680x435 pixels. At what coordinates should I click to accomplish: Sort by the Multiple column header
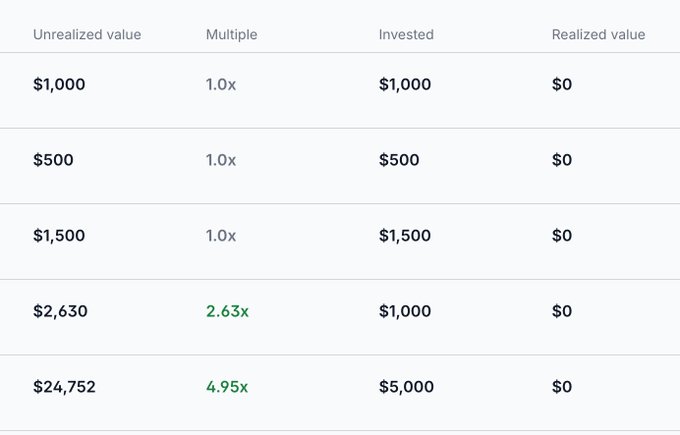point(232,35)
